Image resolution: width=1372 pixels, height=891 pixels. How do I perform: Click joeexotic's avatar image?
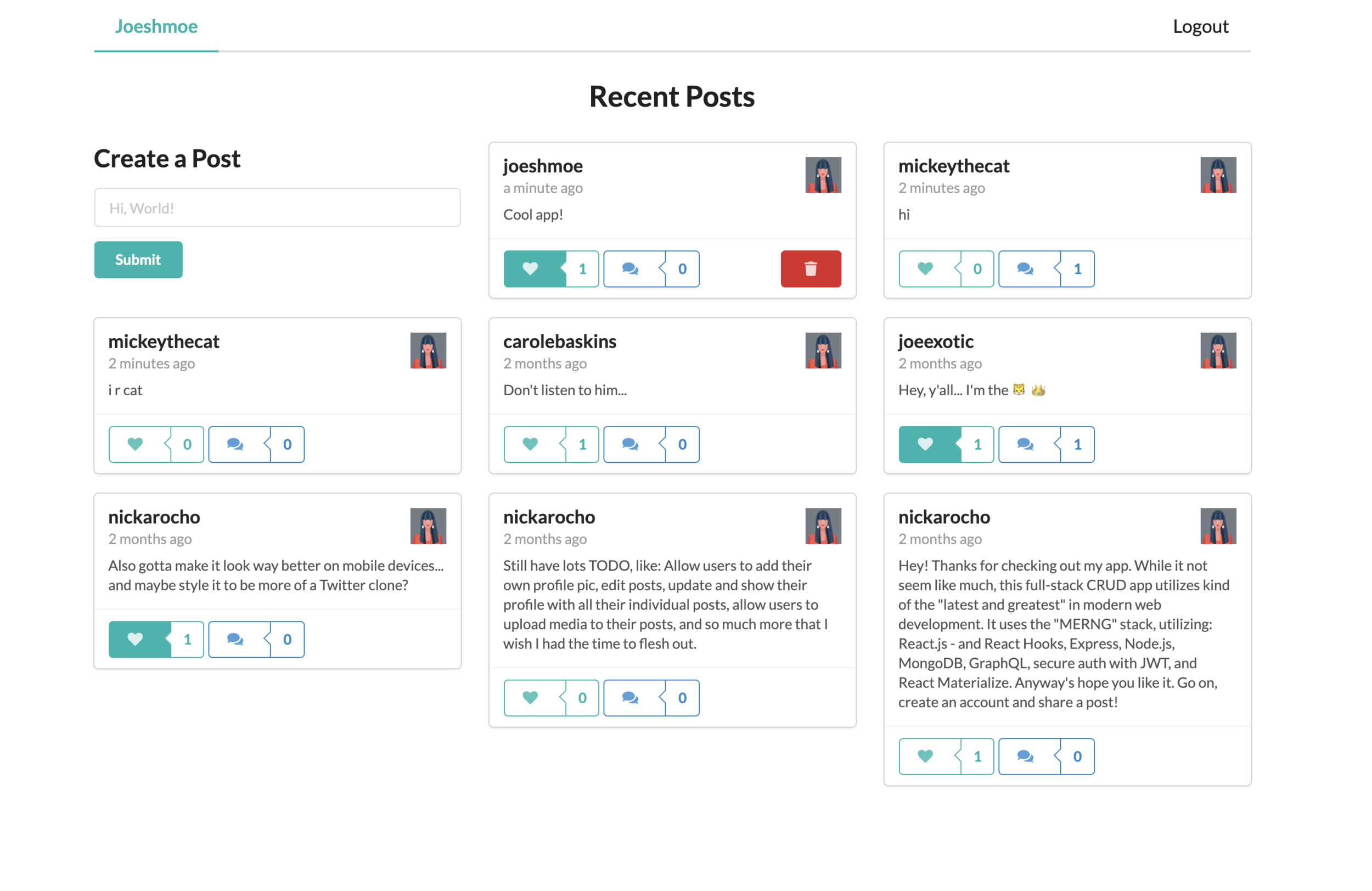(1218, 350)
